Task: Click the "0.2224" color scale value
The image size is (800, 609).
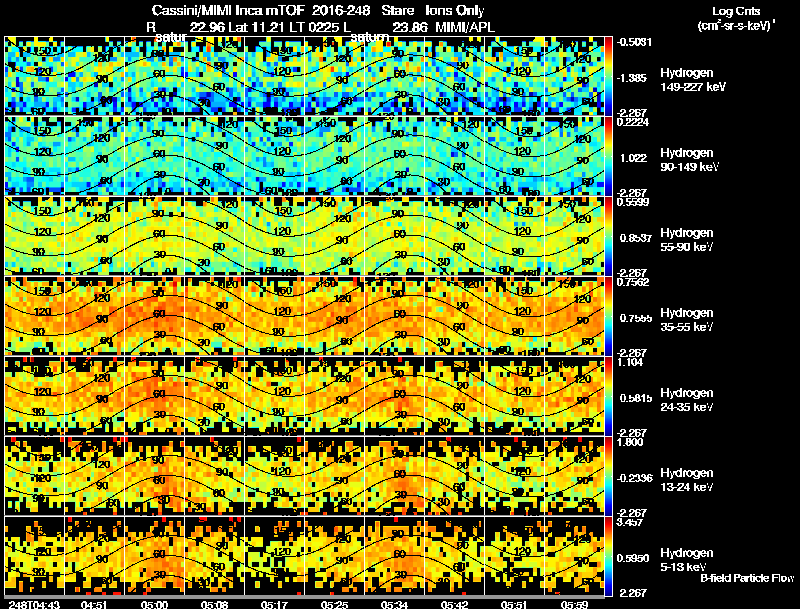Action: pyautogui.click(x=633, y=122)
